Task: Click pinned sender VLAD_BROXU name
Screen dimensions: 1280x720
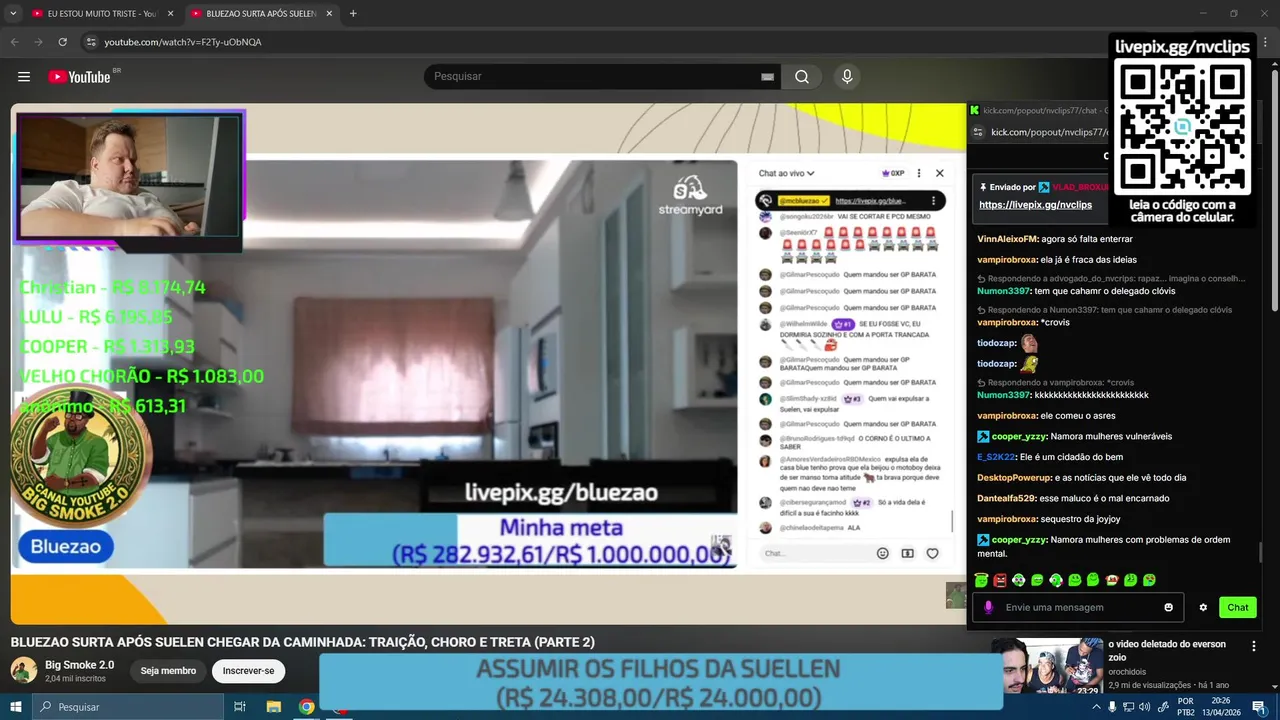Action: pyautogui.click(x=1080, y=187)
